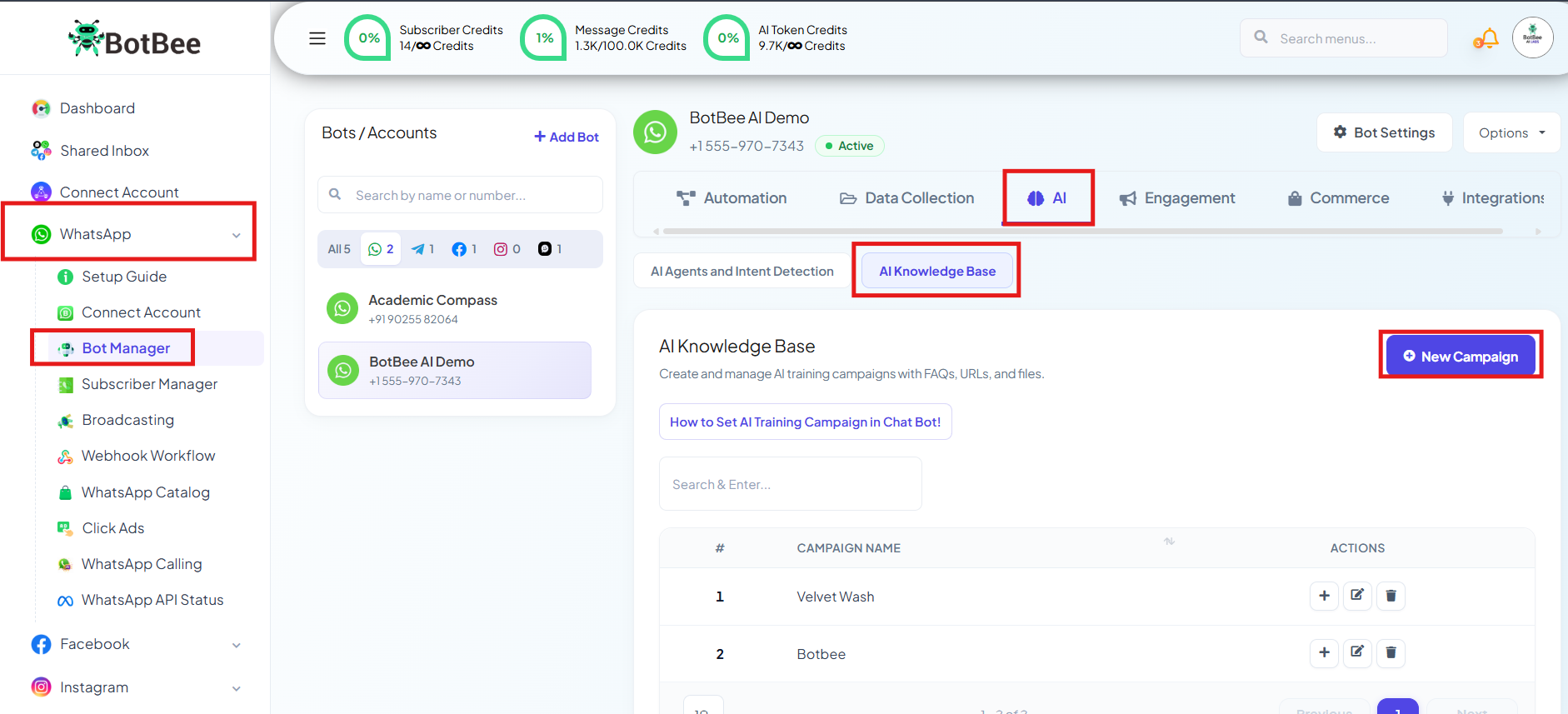Click the New Campaign button
The width and height of the screenshot is (1568, 714).
(1461, 356)
